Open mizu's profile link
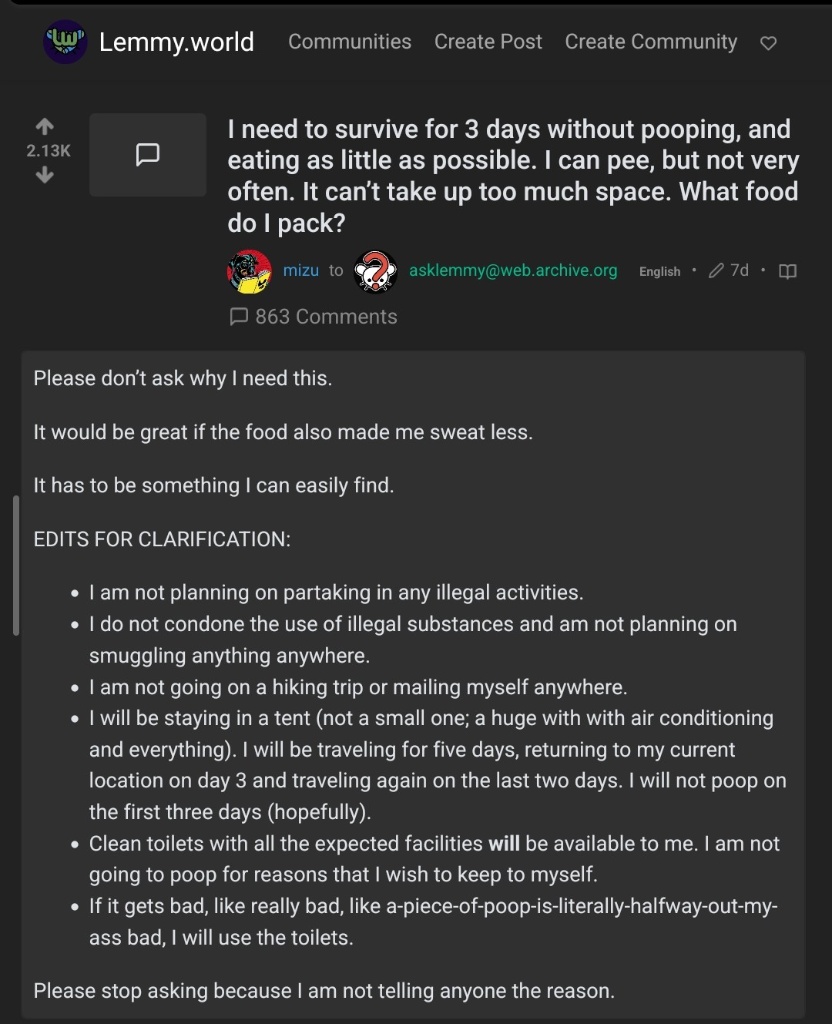Image resolution: width=832 pixels, height=1024 pixels. click(x=301, y=271)
